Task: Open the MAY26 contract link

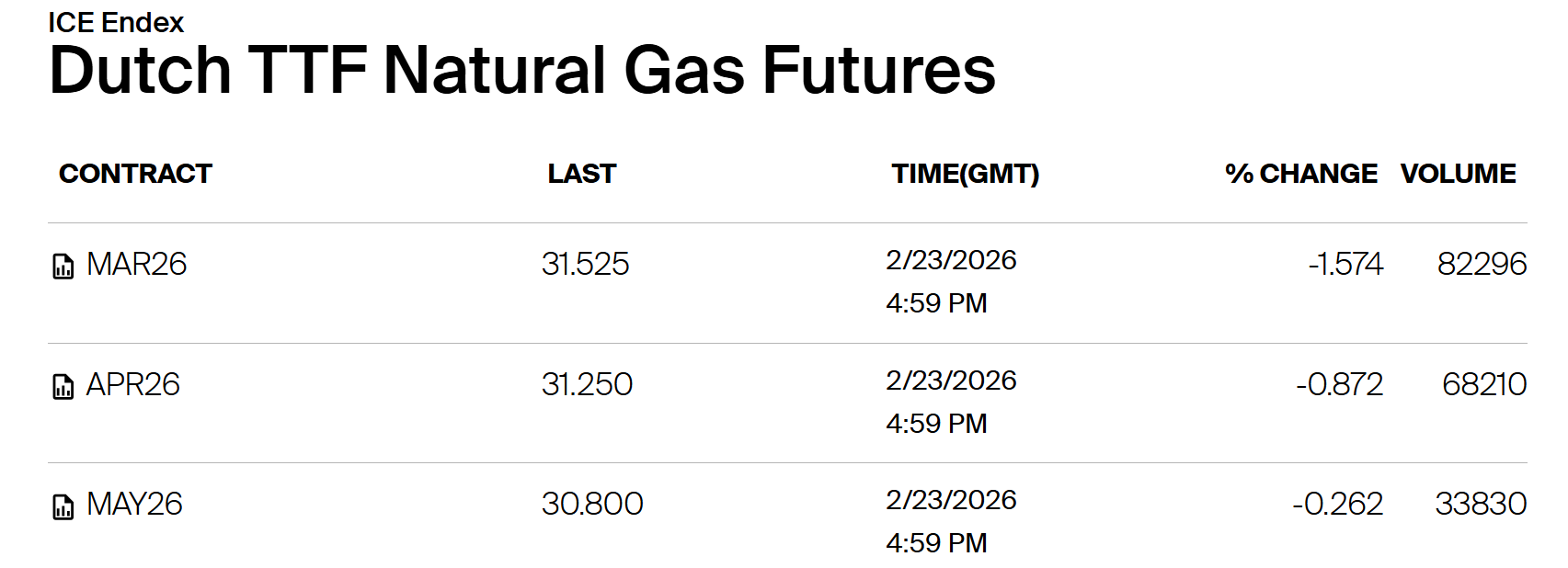Action: [134, 504]
